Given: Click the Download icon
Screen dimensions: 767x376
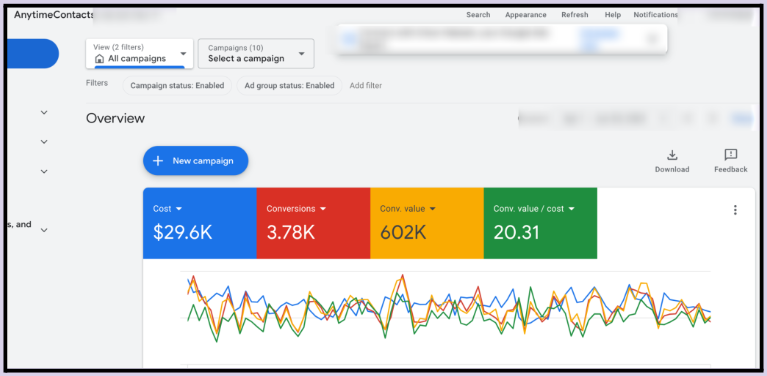Looking at the screenshot, I should [x=672, y=155].
